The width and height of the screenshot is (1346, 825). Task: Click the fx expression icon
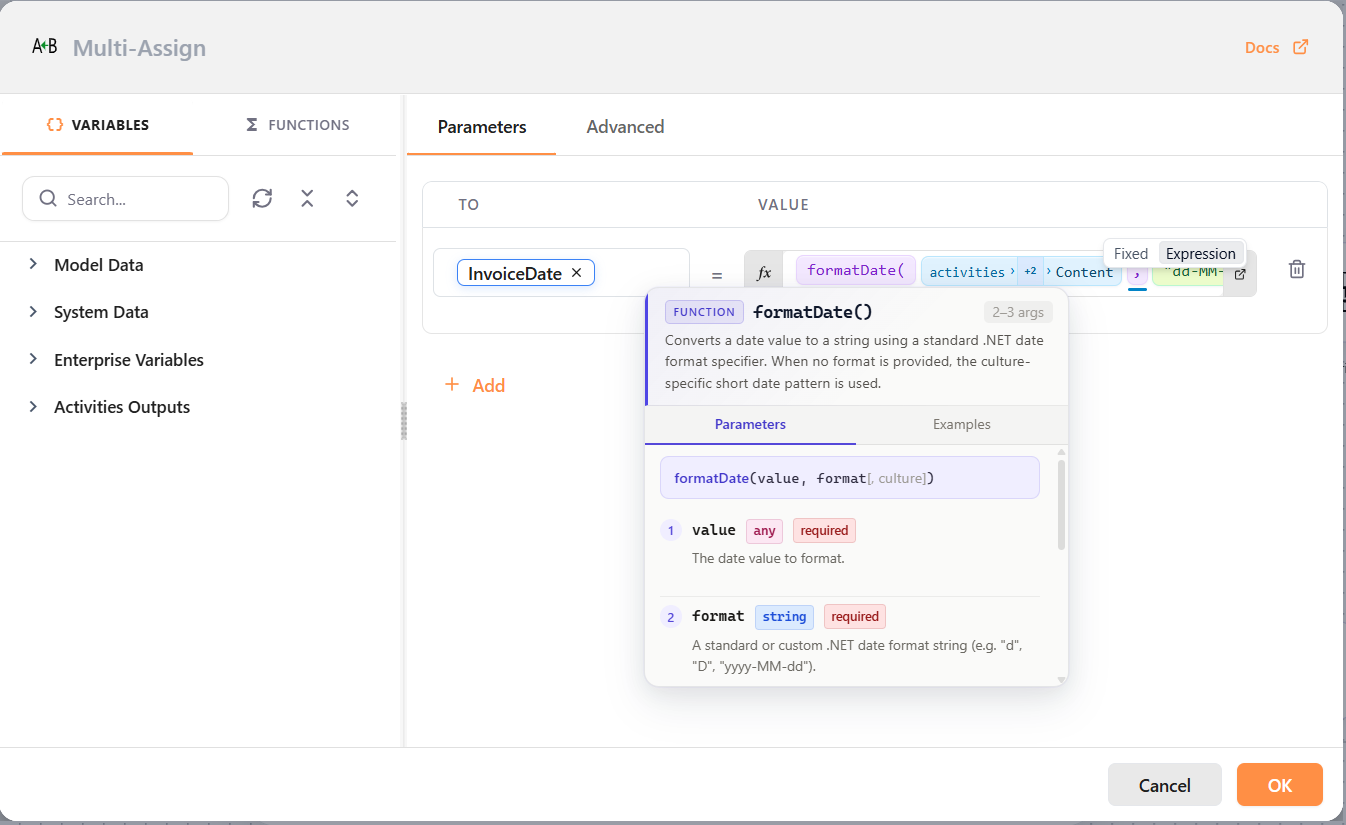click(x=764, y=273)
